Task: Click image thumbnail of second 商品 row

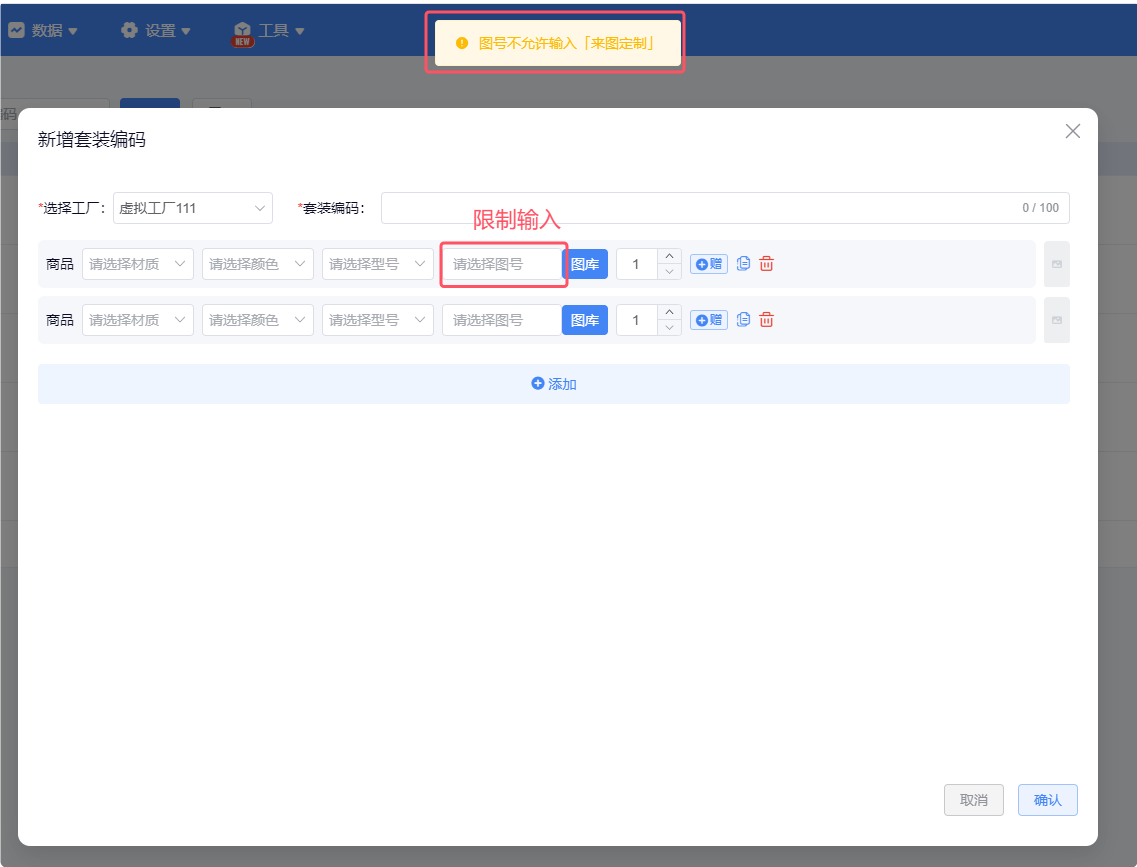Action: [1057, 320]
